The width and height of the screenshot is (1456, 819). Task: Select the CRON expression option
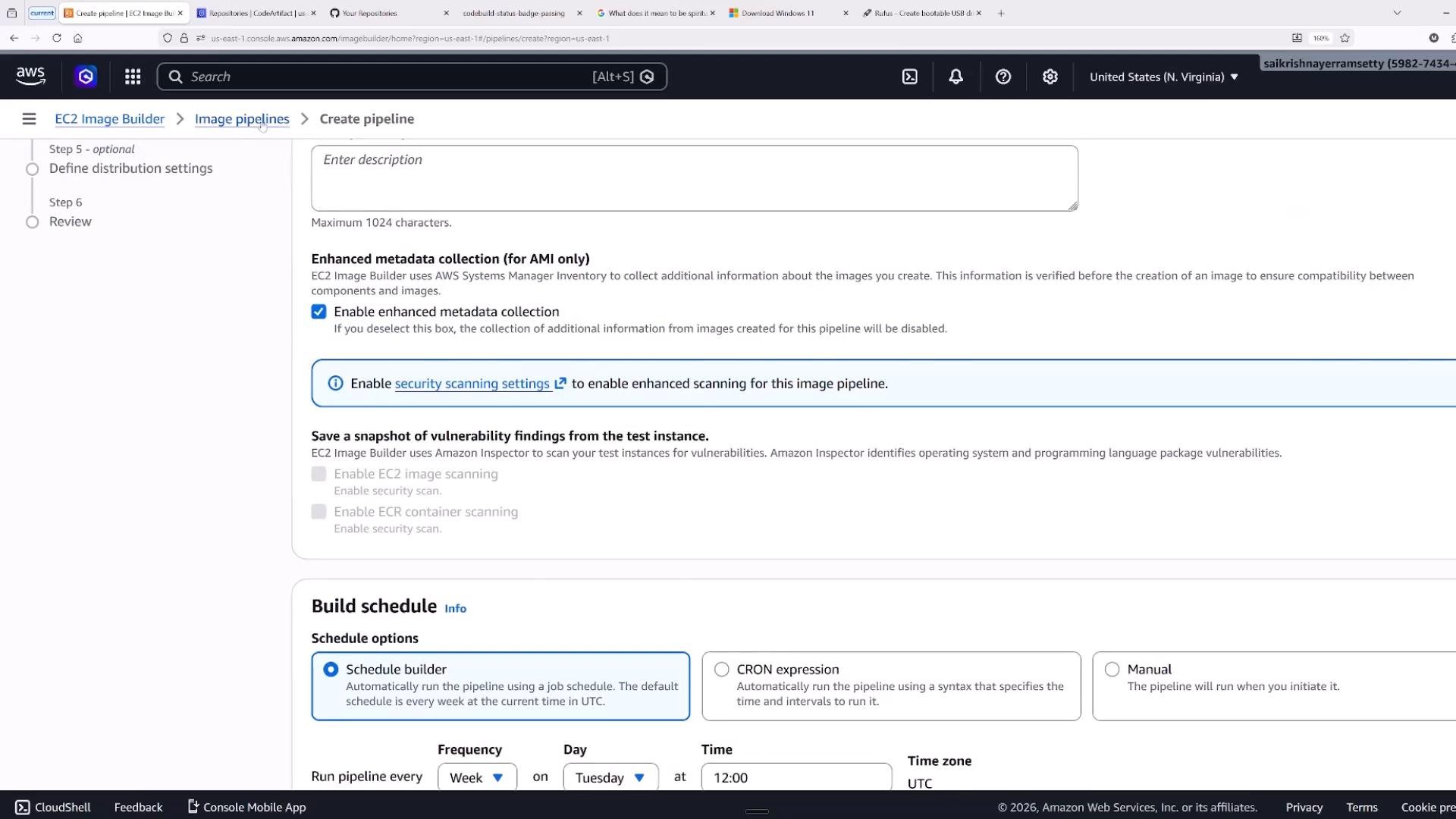[x=891, y=686]
